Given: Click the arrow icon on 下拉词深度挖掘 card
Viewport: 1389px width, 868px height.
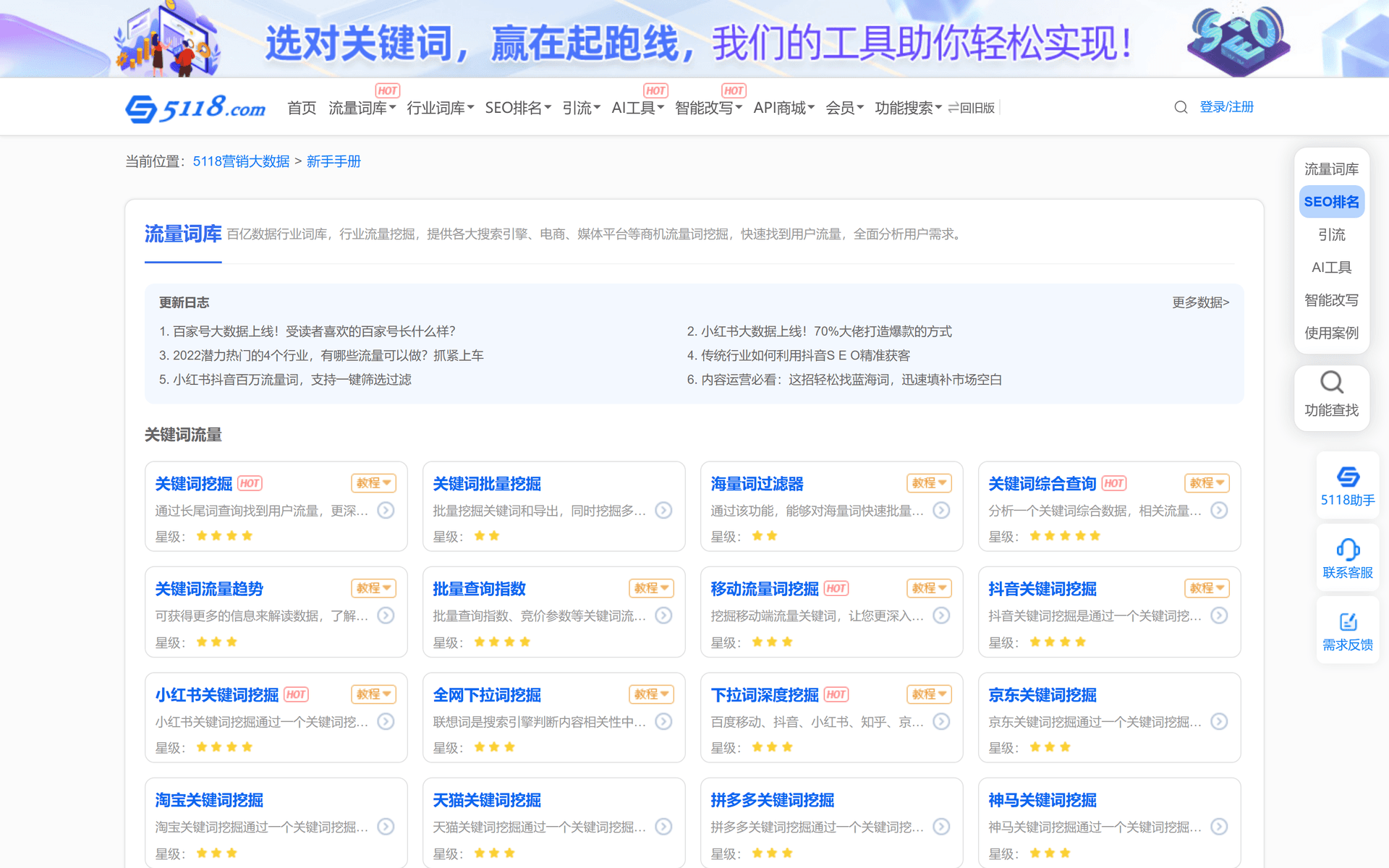Looking at the screenshot, I should (941, 721).
